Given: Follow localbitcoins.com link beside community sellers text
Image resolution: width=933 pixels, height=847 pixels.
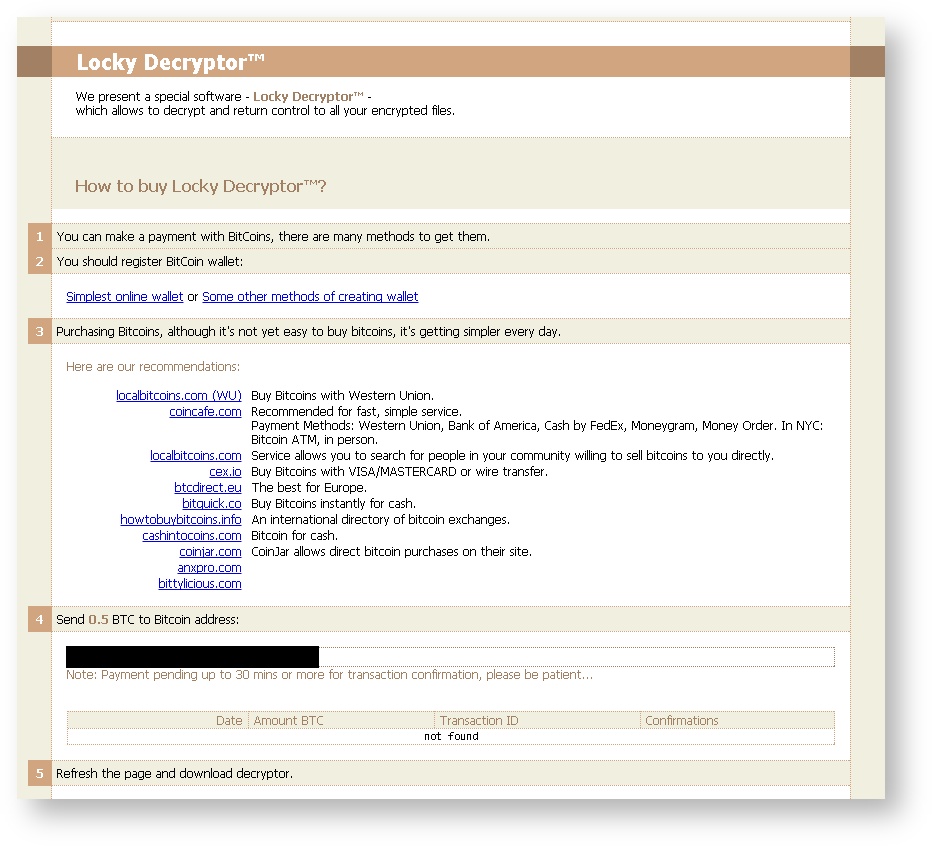Looking at the screenshot, I should 196,455.
